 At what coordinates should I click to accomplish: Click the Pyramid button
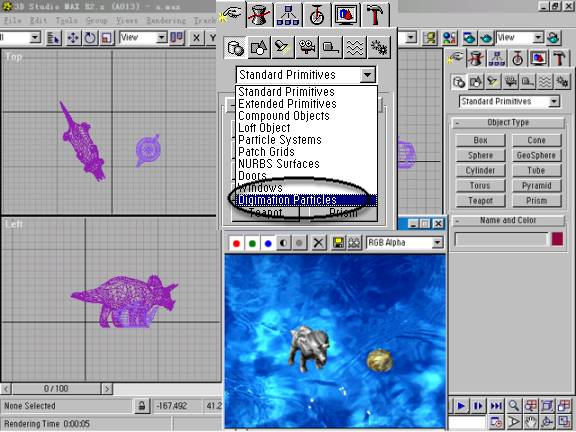coord(537,186)
